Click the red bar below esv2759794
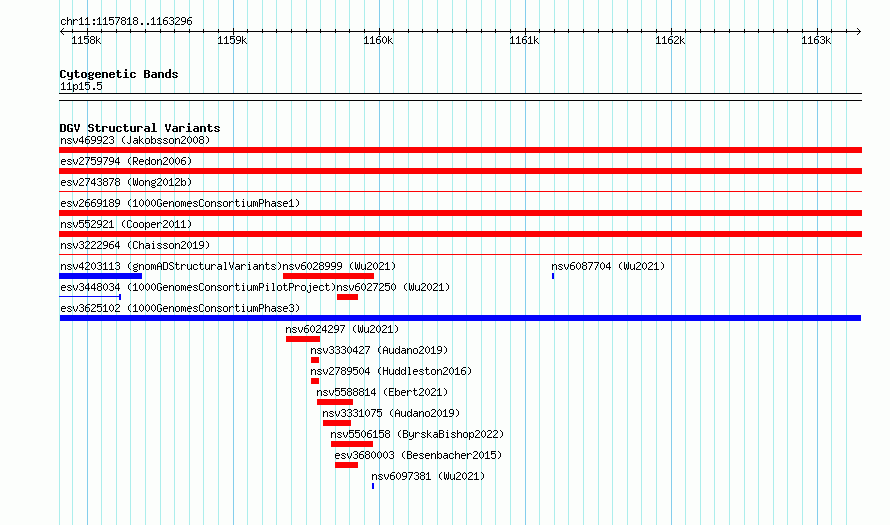 [460, 171]
